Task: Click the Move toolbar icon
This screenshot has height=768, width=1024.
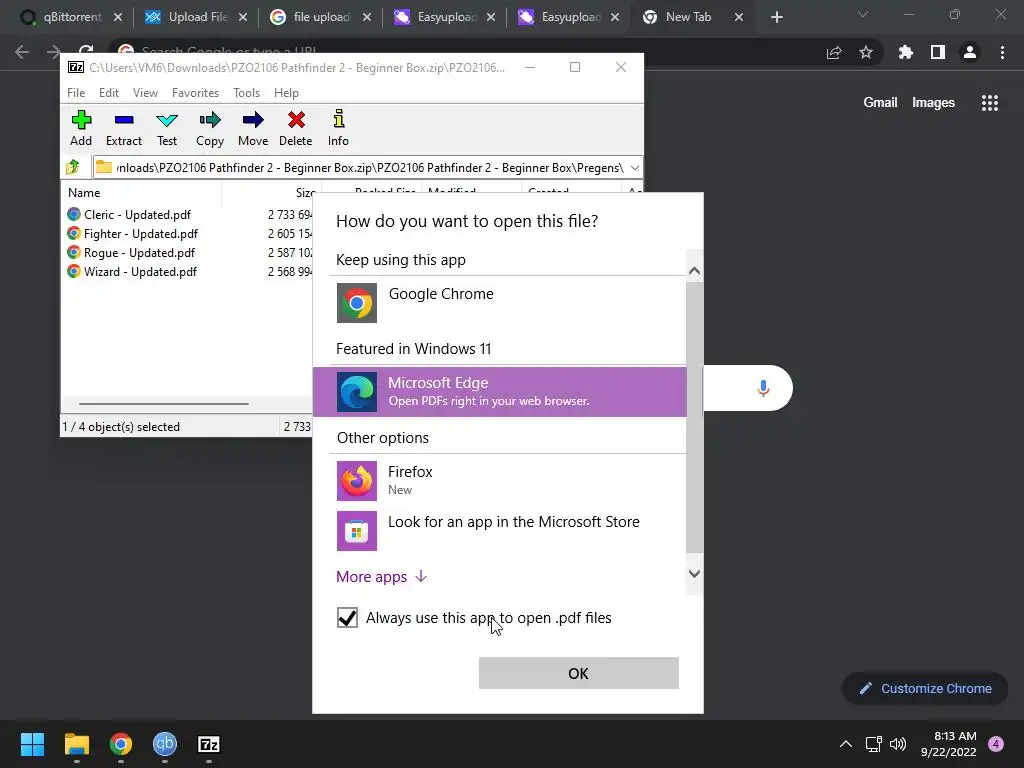Action: coord(253,128)
